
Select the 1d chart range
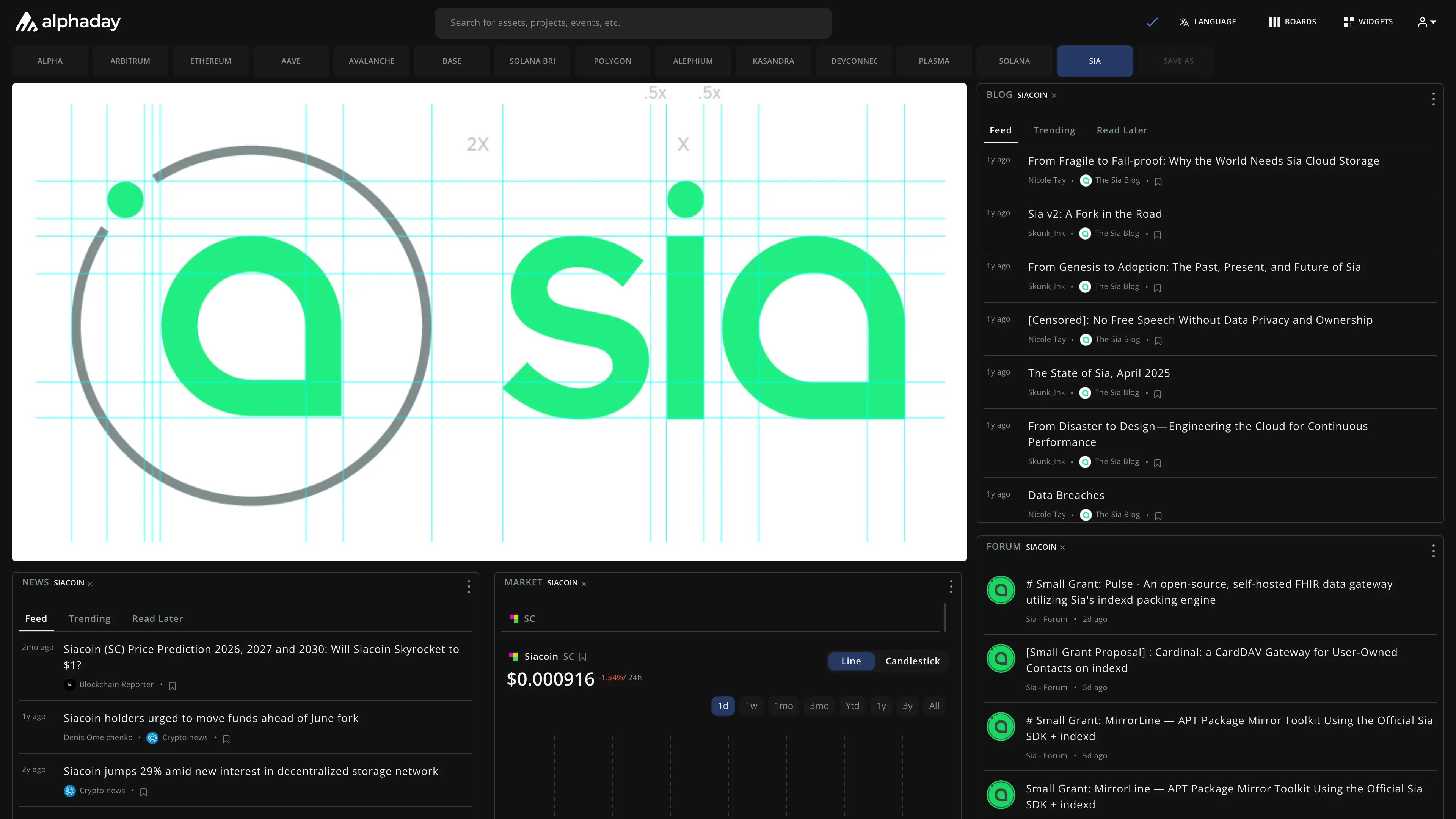click(723, 706)
